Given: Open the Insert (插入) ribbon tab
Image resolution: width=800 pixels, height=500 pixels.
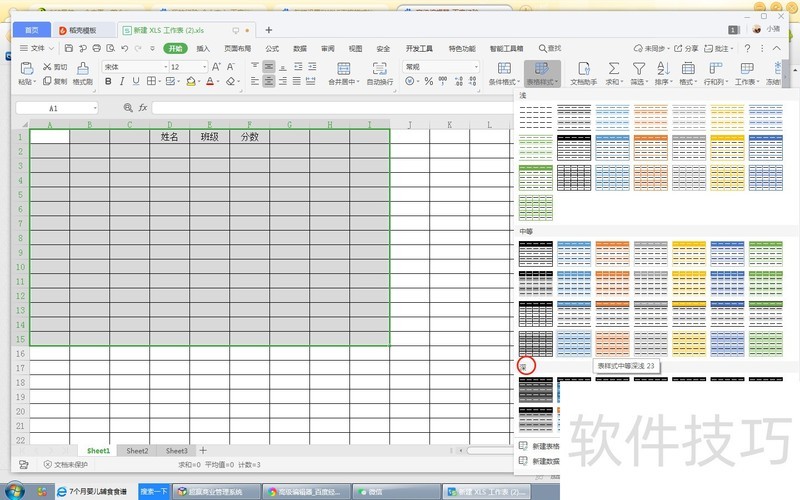Looking at the screenshot, I should 203,48.
